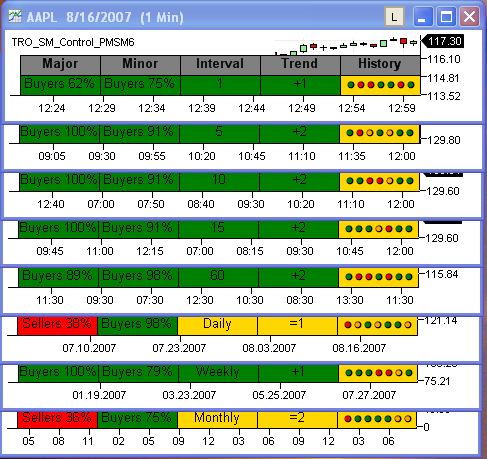Close the AAPL chart window
Screen dimensions: 487x459
(469, 17)
